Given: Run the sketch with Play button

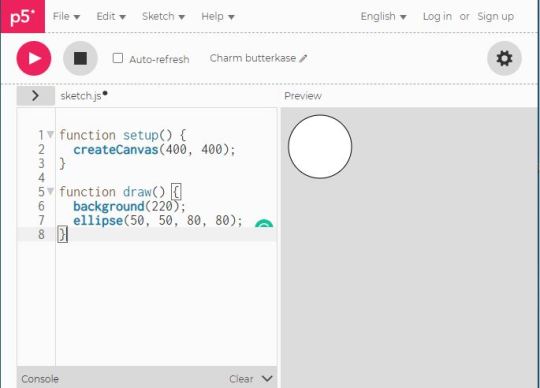Looking at the screenshot, I should click(34, 58).
